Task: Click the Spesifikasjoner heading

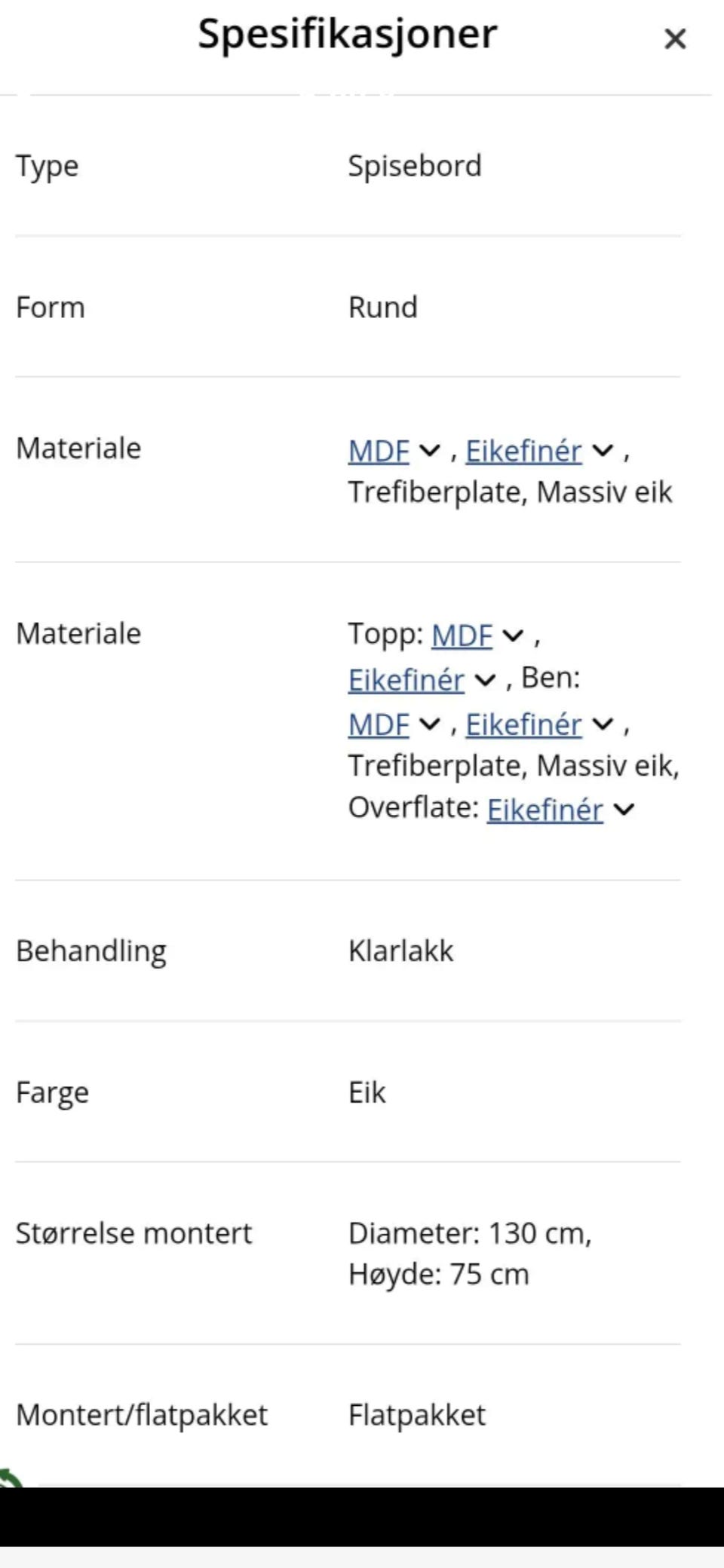Action: tap(347, 34)
